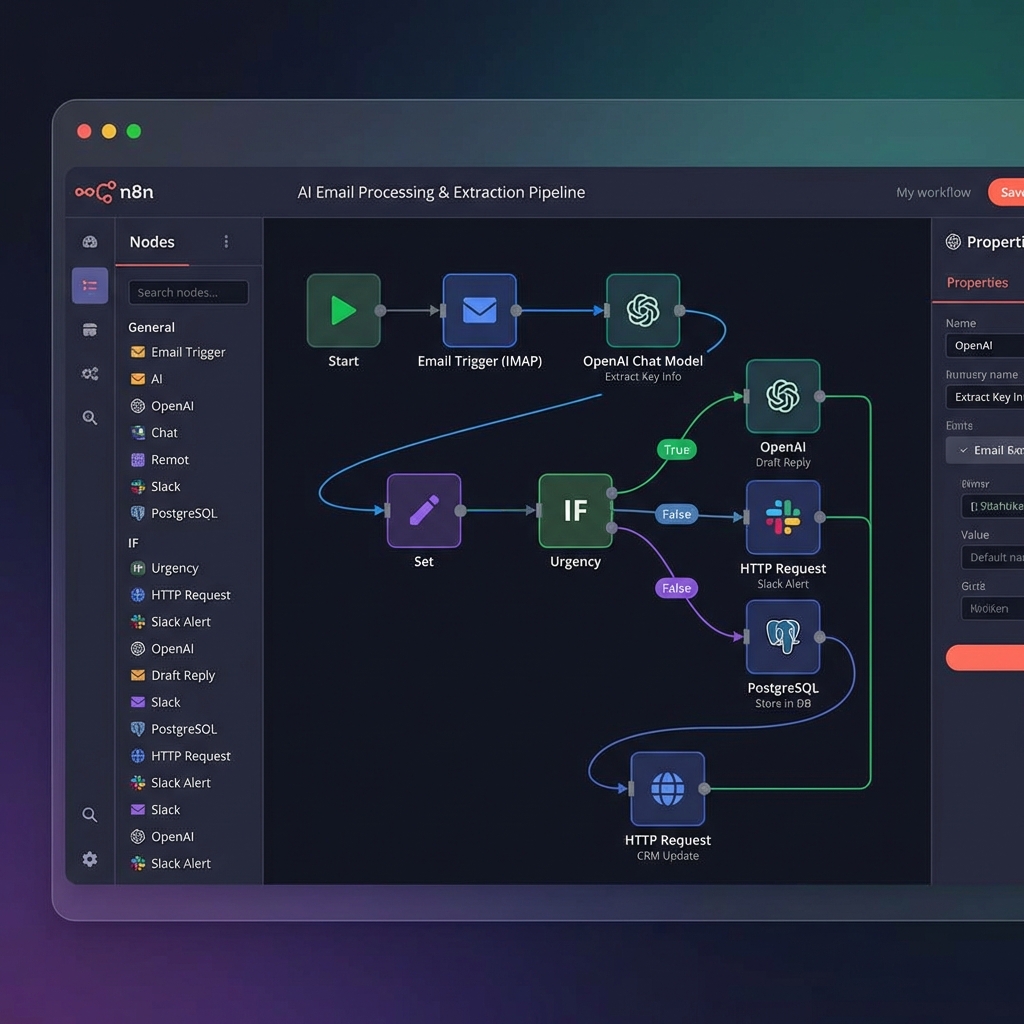Select the Draft Reply list entry
This screenshot has width=1024, height=1024.
pos(172,675)
